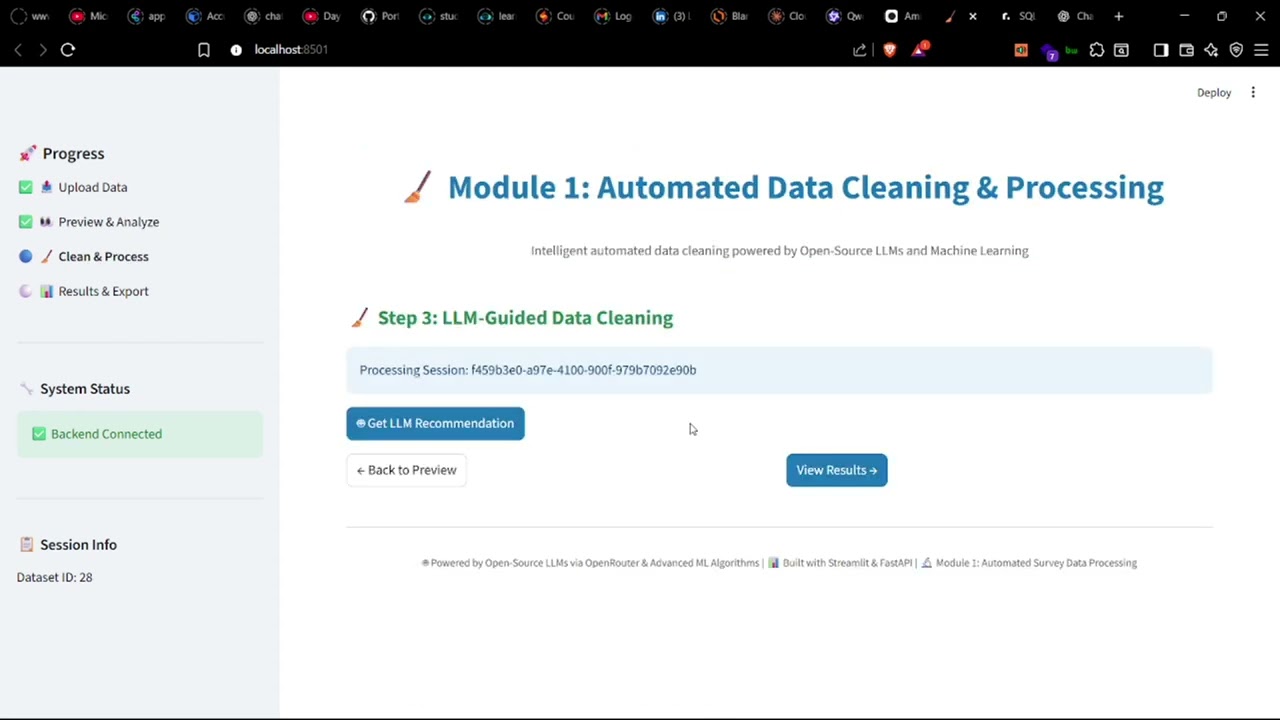1280x720 pixels.
Task: Click the Processing Session ID banner
Action: point(779,370)
